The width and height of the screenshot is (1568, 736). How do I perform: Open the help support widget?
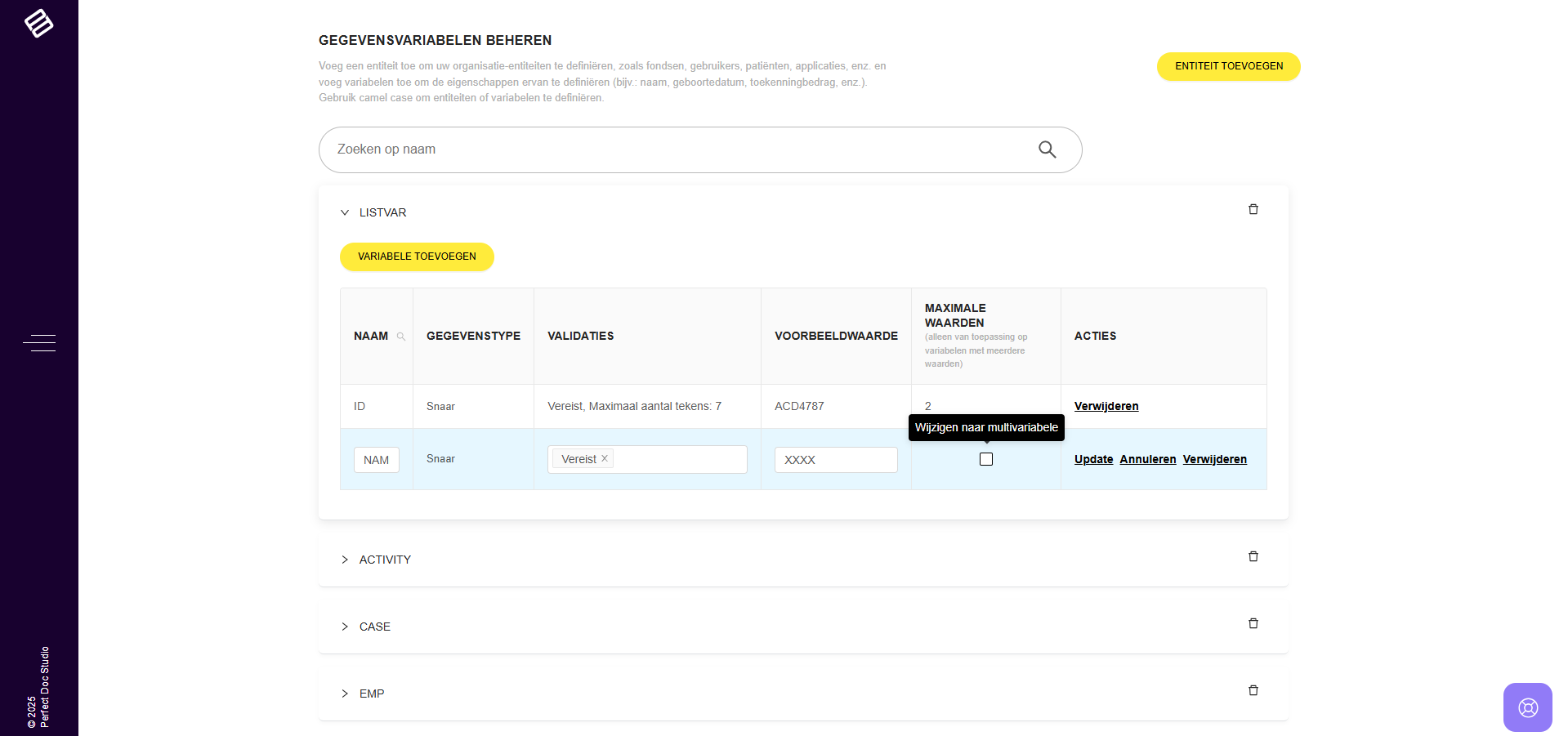point(1527,707)
